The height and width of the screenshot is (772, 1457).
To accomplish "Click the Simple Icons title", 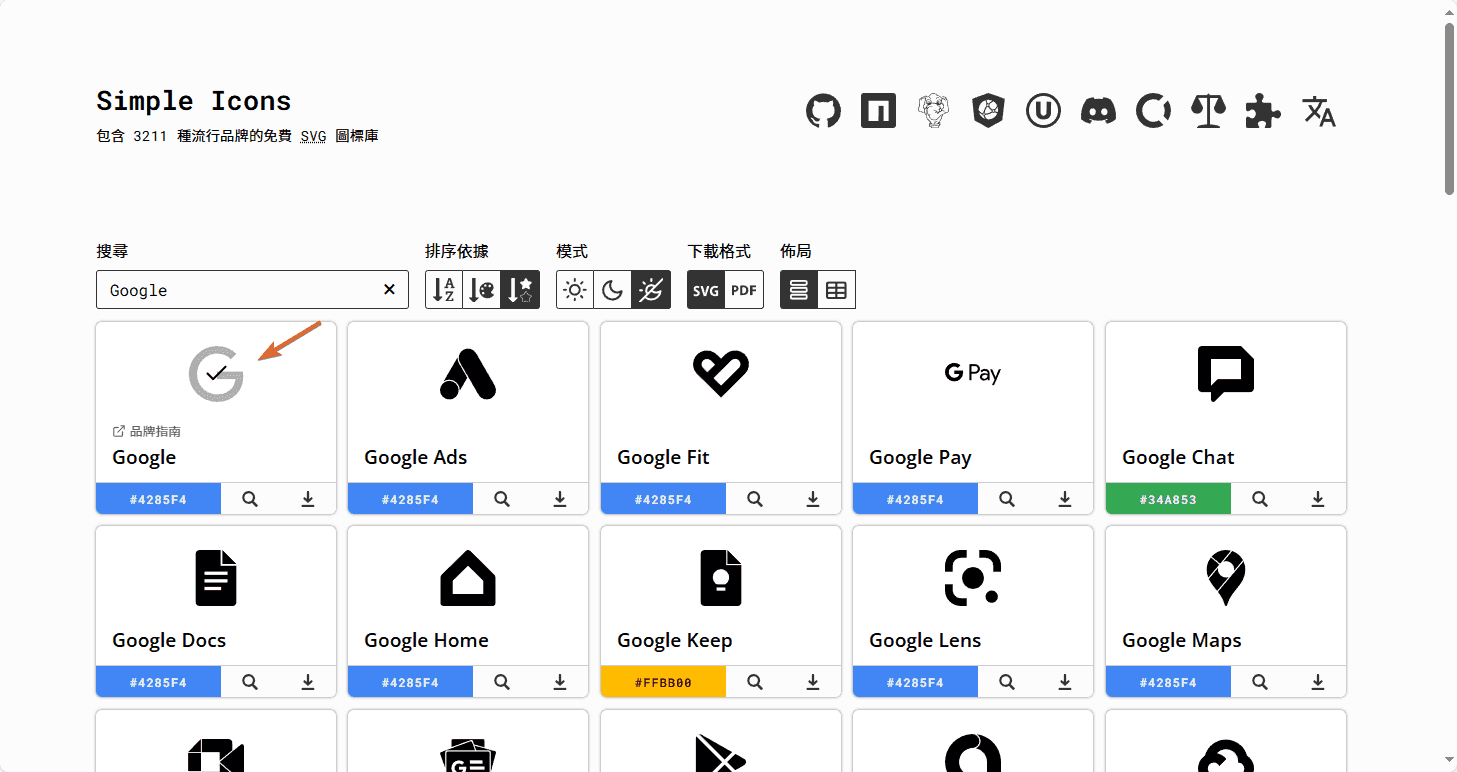I will 194,101.
